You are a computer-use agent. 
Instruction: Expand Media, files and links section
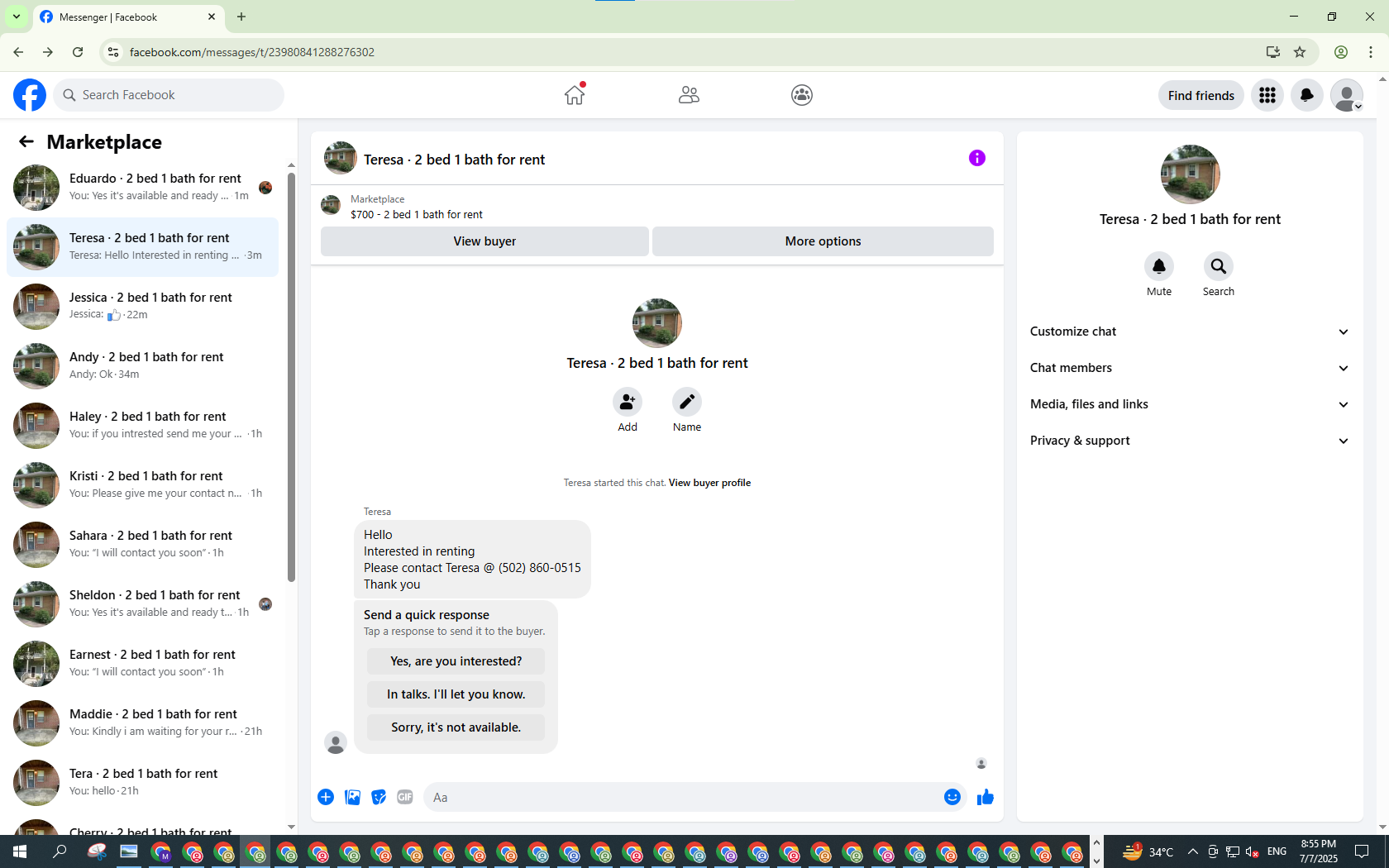tap(1190, 404)
